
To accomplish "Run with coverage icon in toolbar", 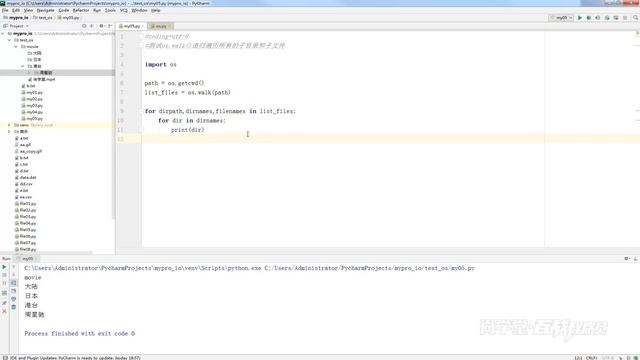I will point(598,18).
